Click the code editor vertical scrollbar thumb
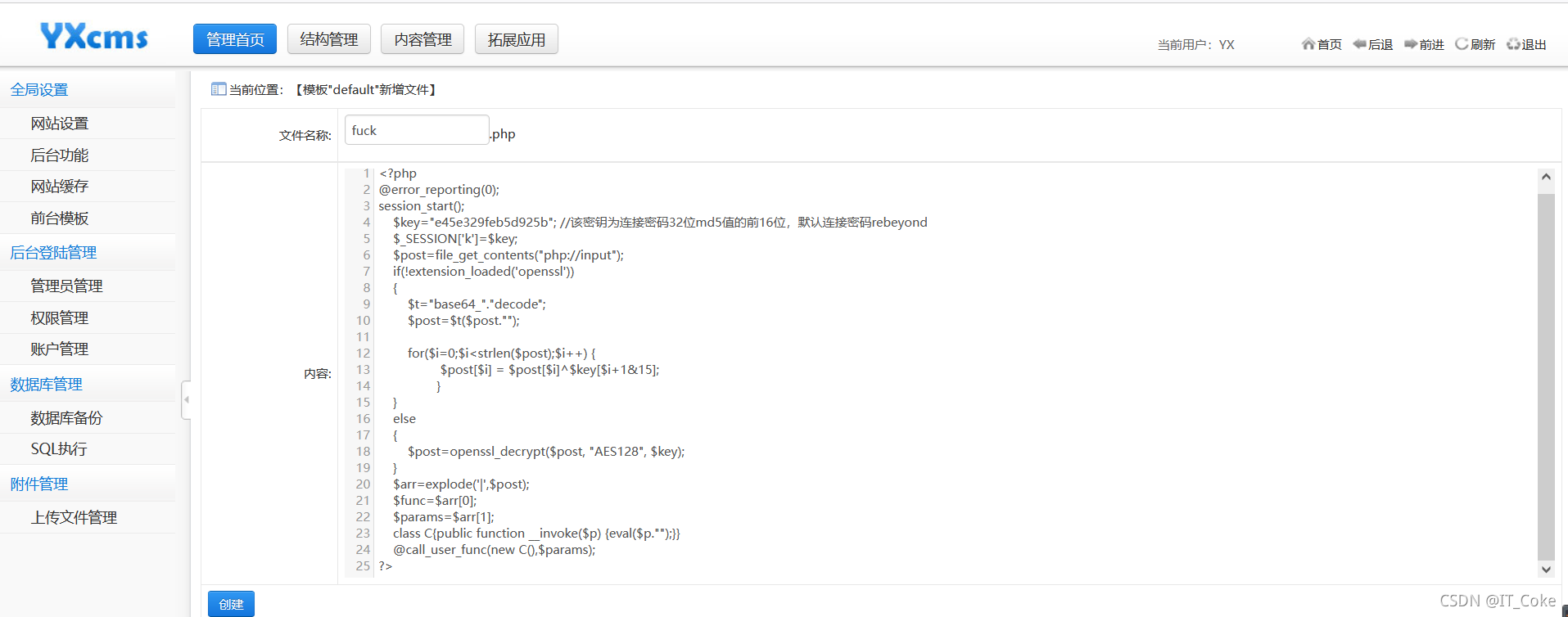 pyautogui.click(x=1546, y=376)
